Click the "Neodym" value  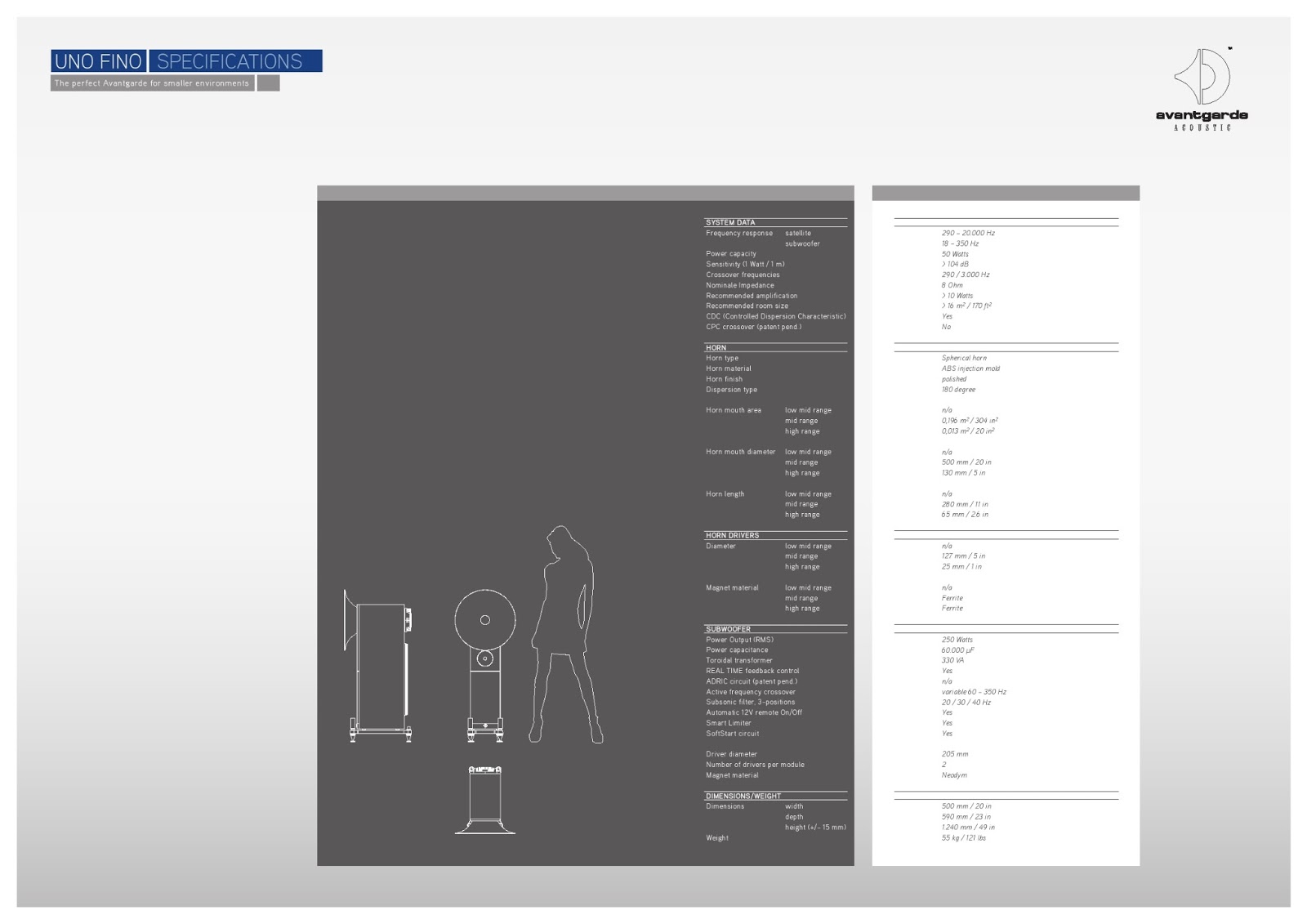954,775
